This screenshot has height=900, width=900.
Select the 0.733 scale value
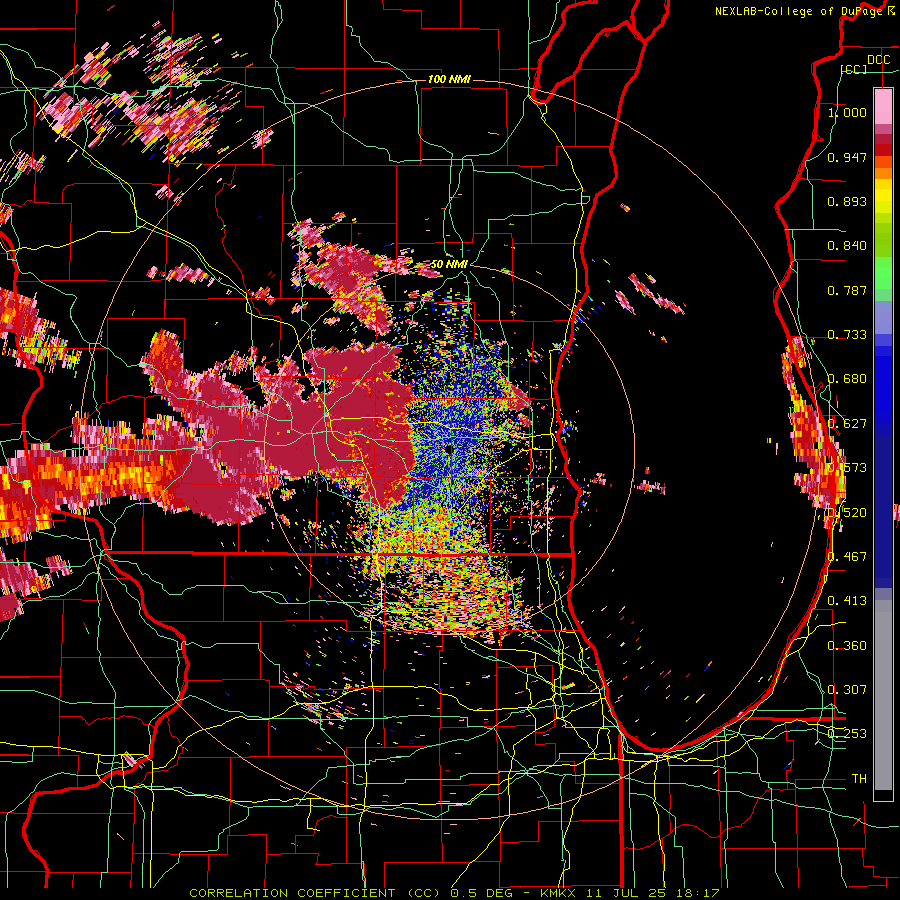click(x=847, y=335)
